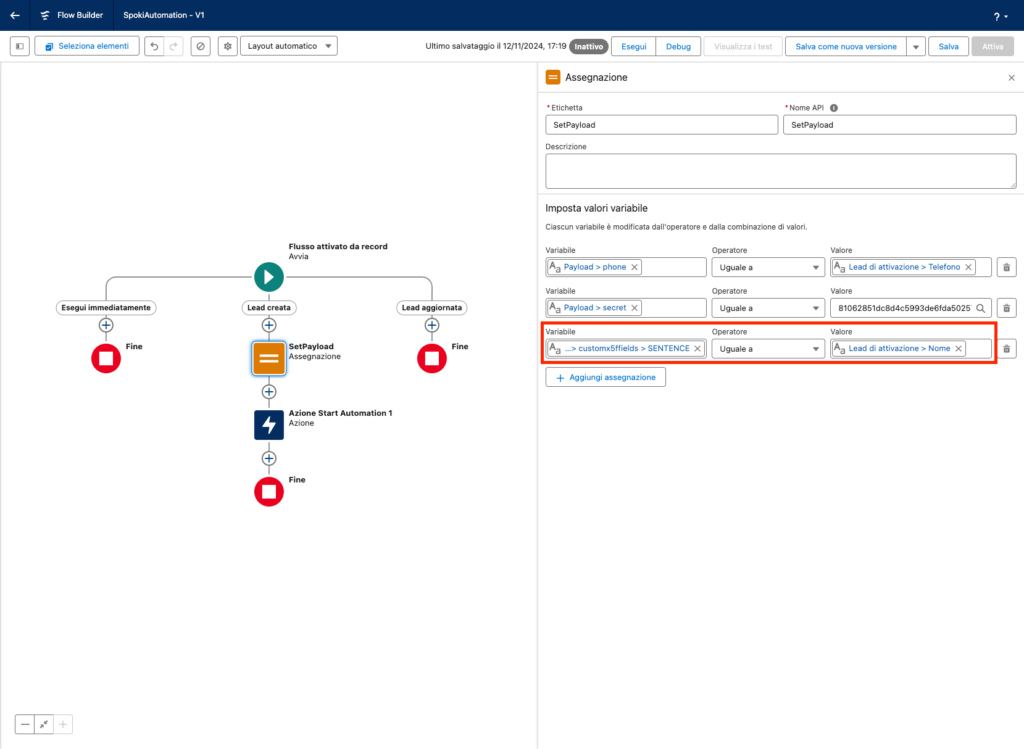The image size is (1024, 749).
Task: Expand the Salva come nuova versione arrow
Action: point(915,46)
